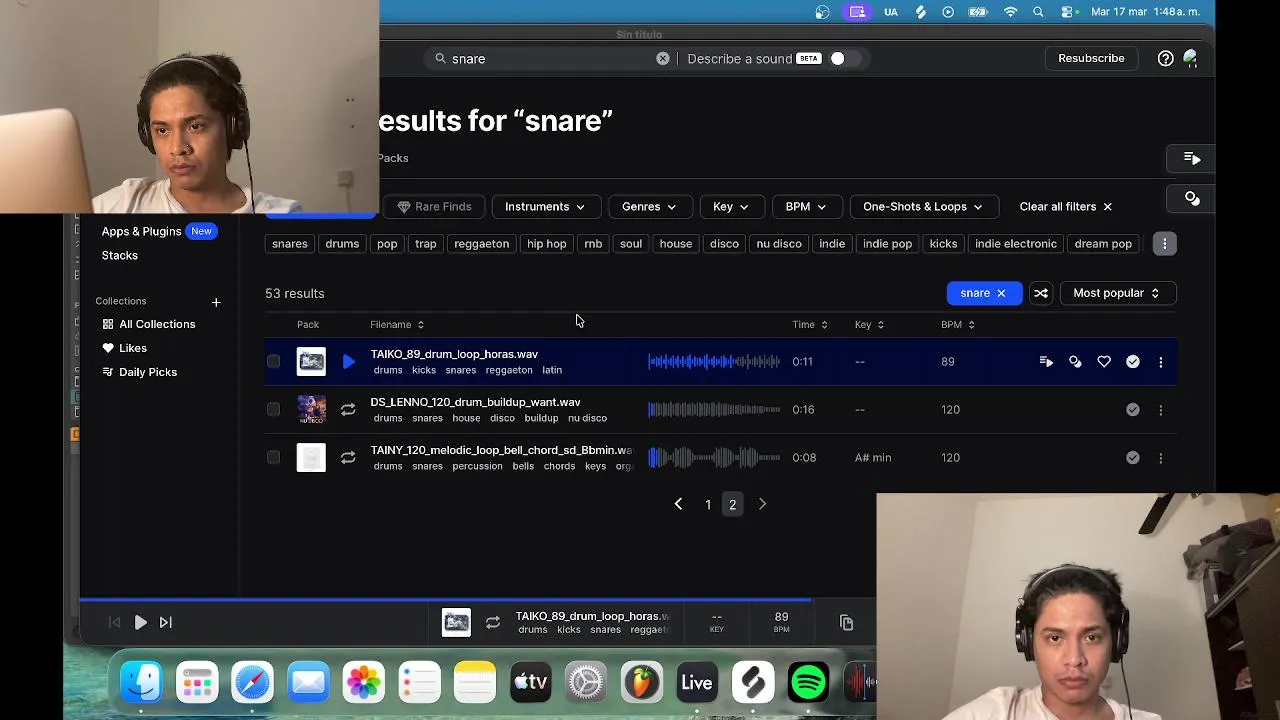Go to results page 1

(x=708, y=505)
